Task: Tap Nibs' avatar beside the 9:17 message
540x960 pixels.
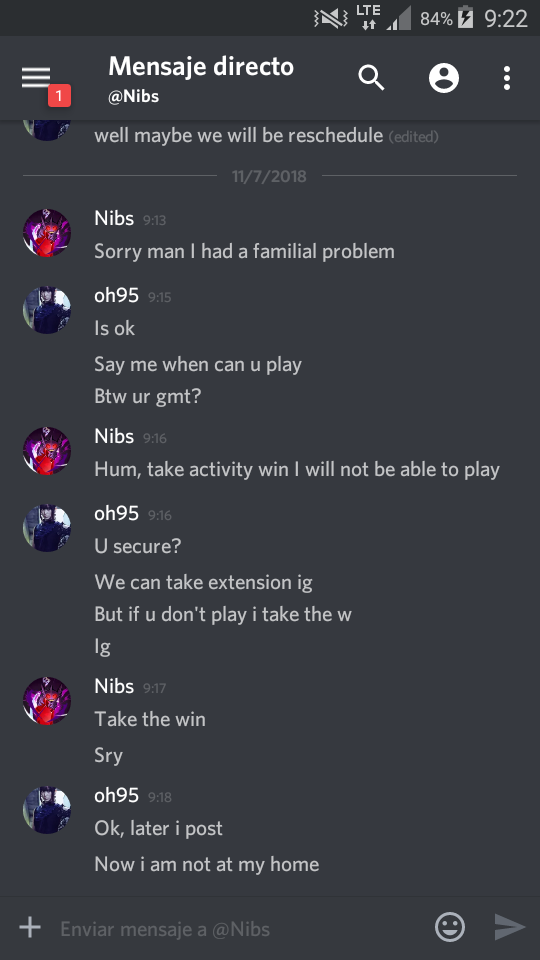Action: [47, 701]
